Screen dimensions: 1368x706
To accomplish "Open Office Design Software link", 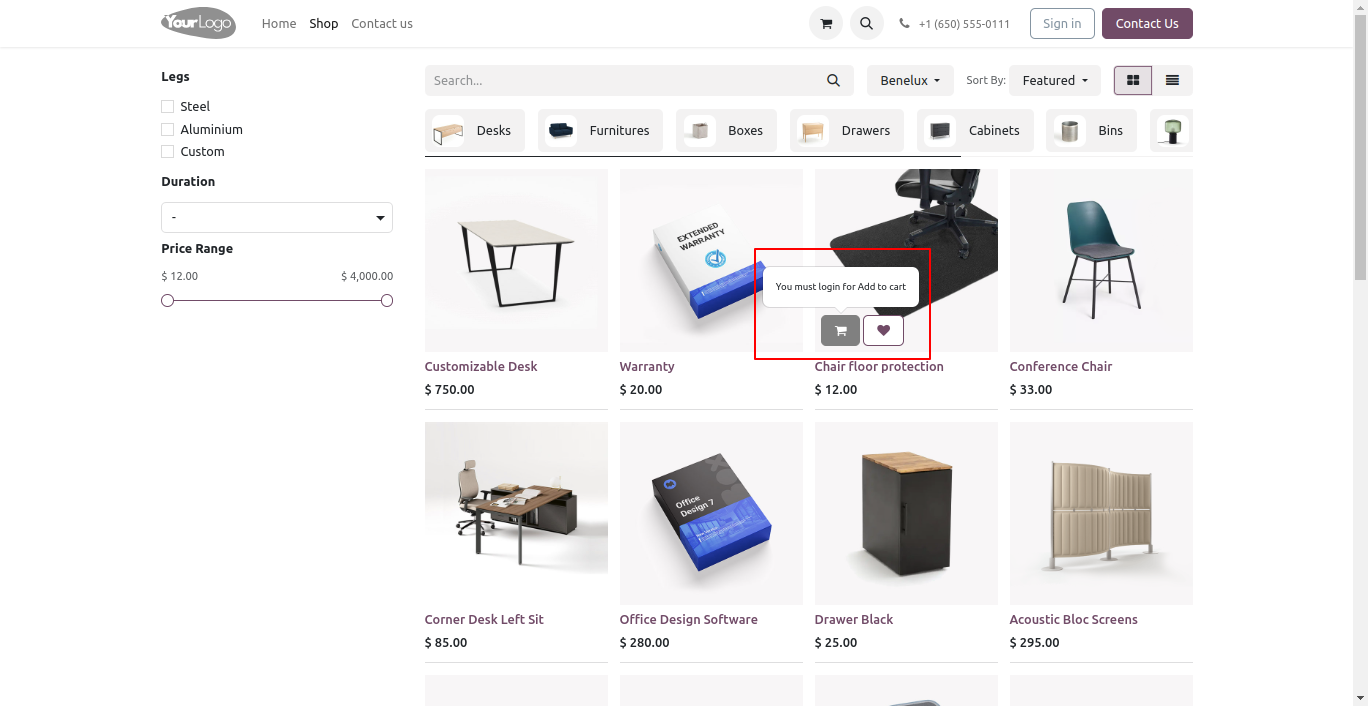I will coord(689,619).
